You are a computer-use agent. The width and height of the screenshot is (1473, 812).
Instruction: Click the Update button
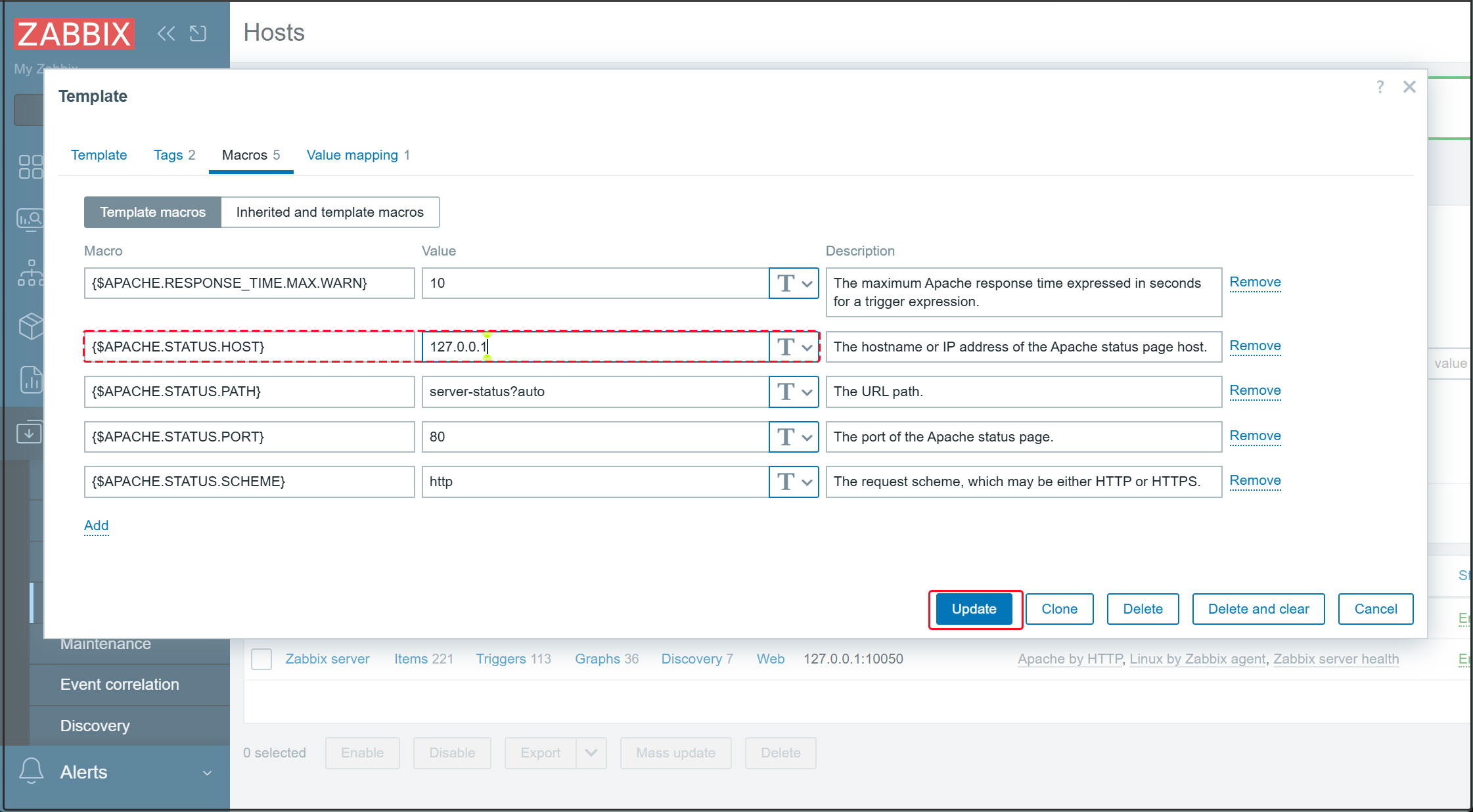coord(974,609)
